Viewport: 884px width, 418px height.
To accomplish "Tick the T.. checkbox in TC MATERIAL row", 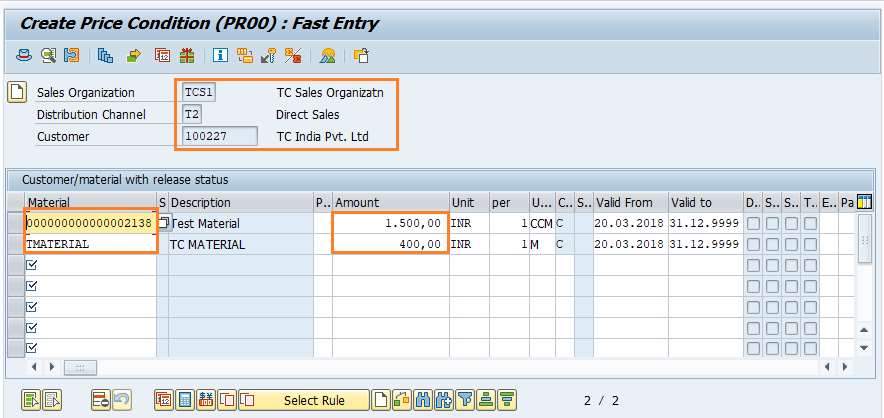I will coord(810,244).
